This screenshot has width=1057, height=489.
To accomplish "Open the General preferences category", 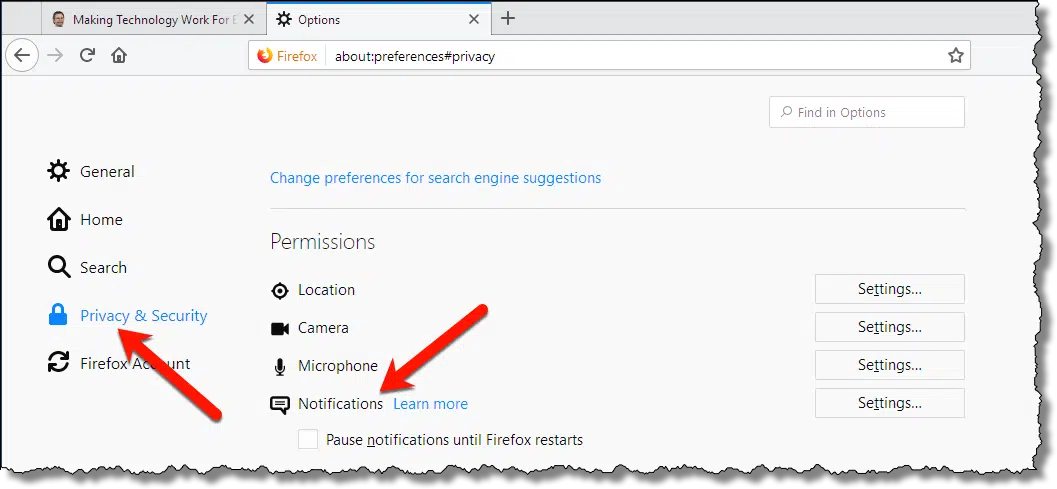I will pos(91,171).
